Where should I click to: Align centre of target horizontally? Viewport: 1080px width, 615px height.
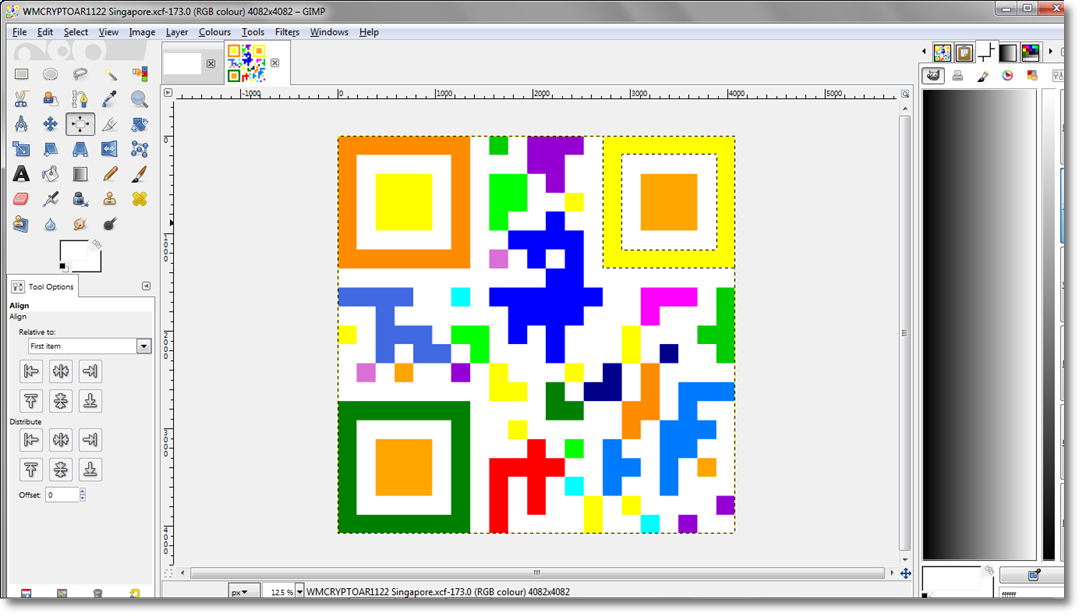tap(61, 371)
